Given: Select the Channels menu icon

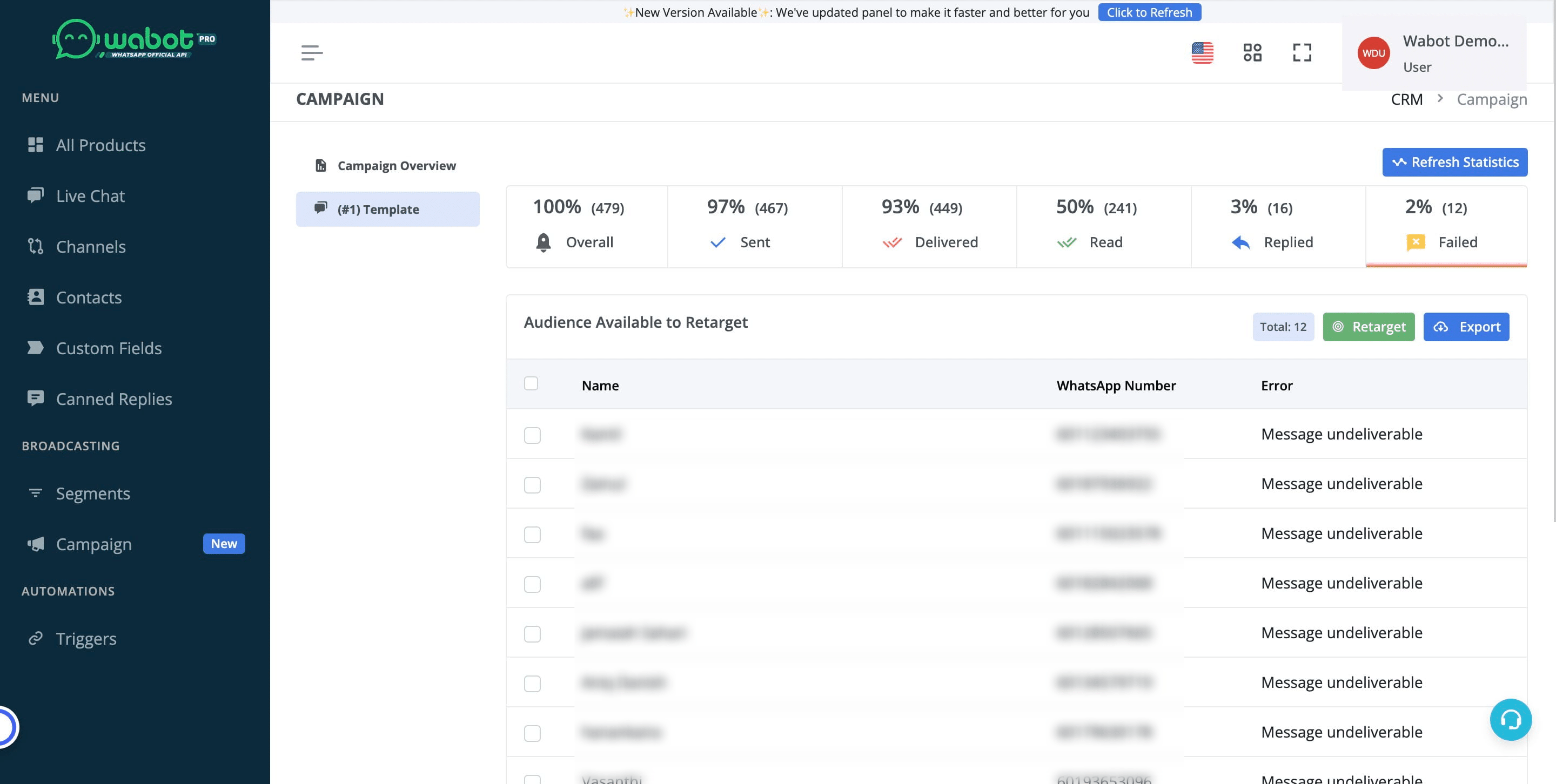Looking at the screenshot, I should pos(36,246).
